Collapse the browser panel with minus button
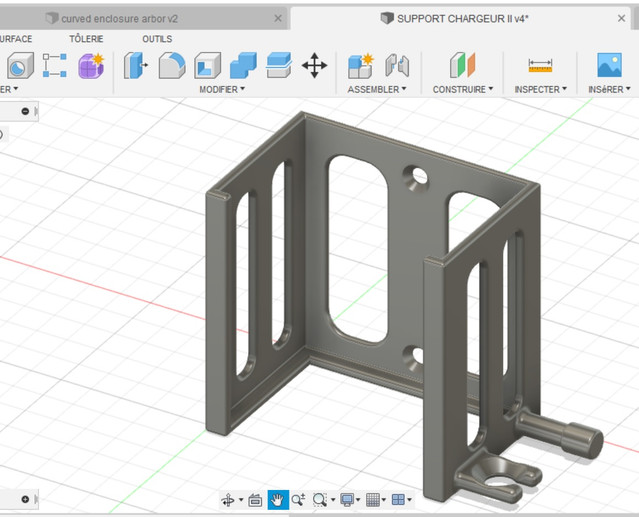The width and height of the screenshot is (639, 517). coord(26,111)
